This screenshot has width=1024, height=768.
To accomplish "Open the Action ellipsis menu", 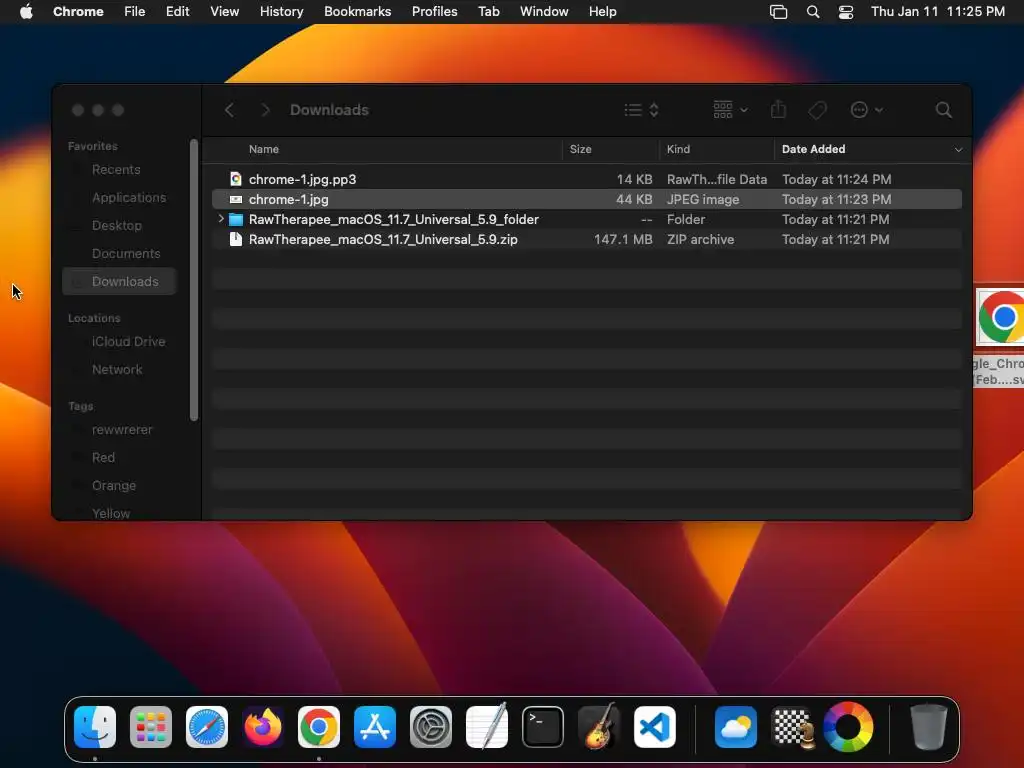I will (867, 110).
